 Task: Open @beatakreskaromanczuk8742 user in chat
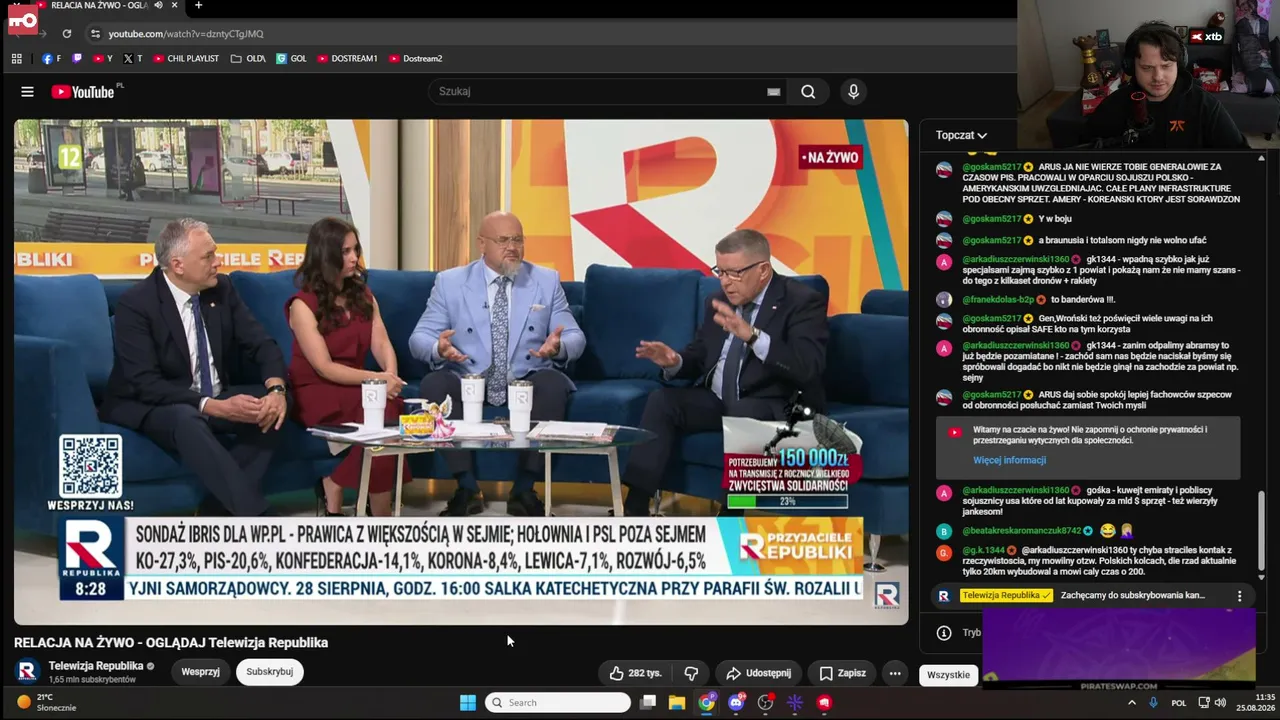[x=1022, y=531]
